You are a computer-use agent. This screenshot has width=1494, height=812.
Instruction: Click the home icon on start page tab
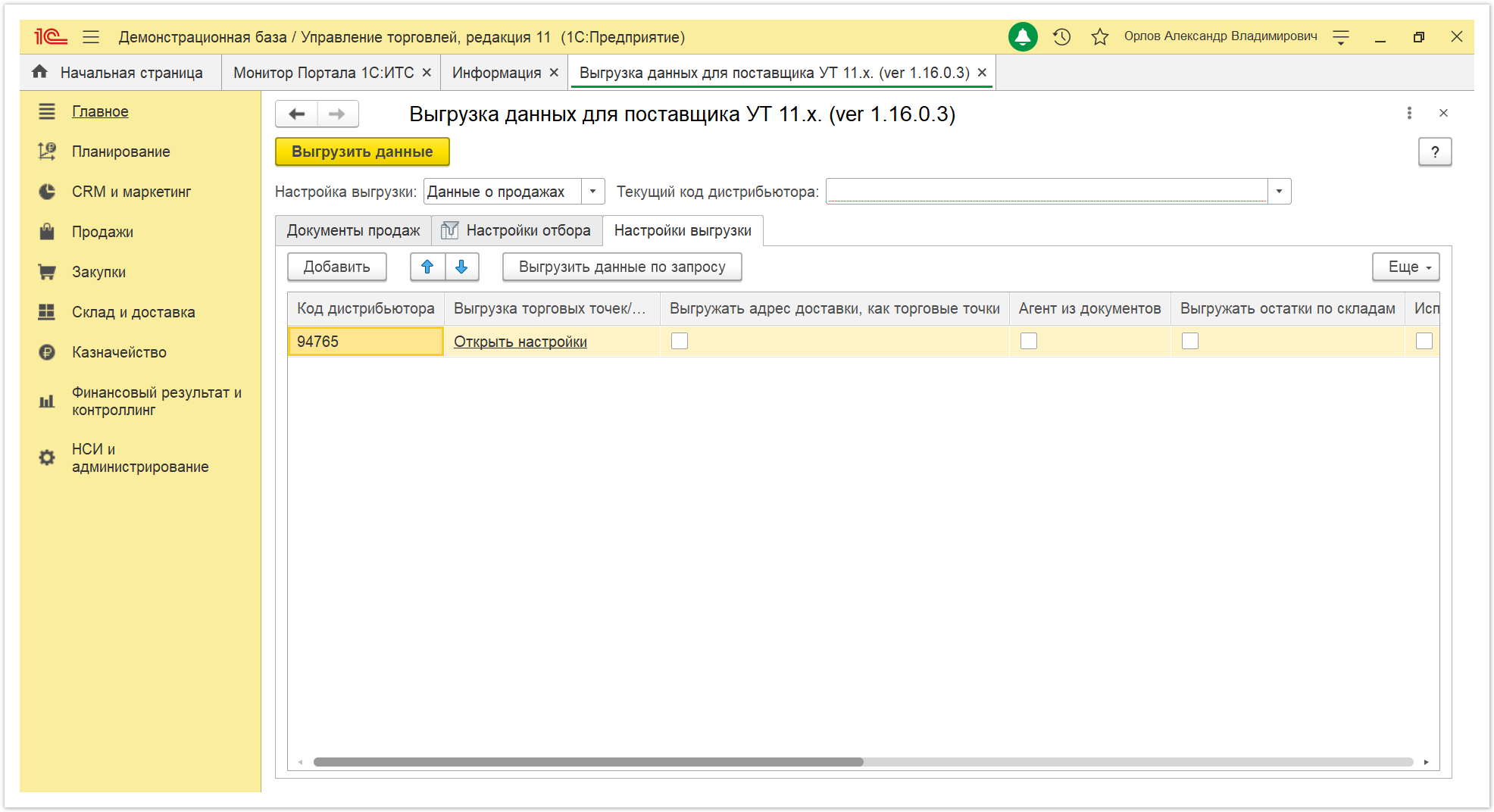(x=40, y=72)
